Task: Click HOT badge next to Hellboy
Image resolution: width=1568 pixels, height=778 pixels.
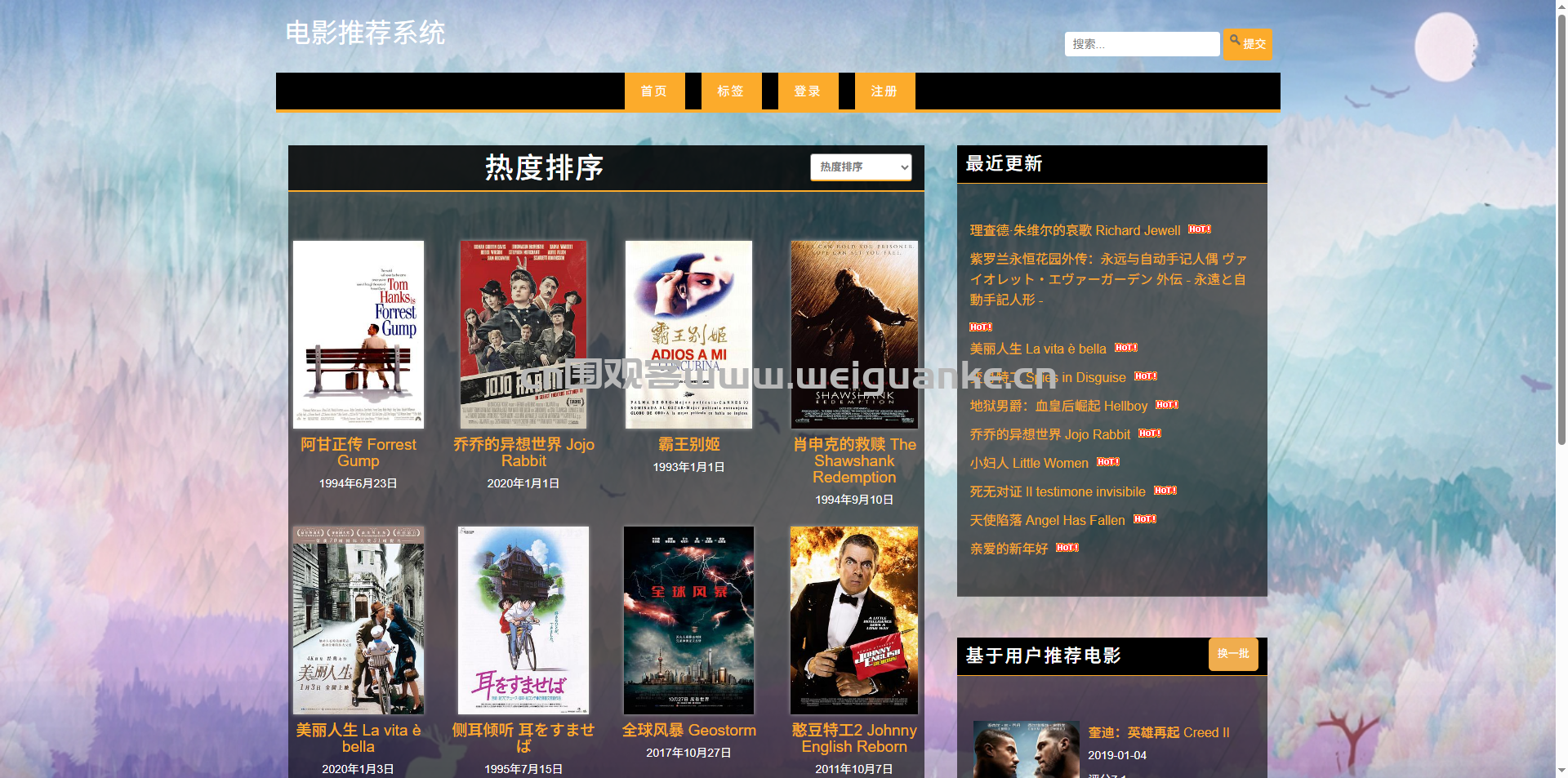Action: (1167, 405)
